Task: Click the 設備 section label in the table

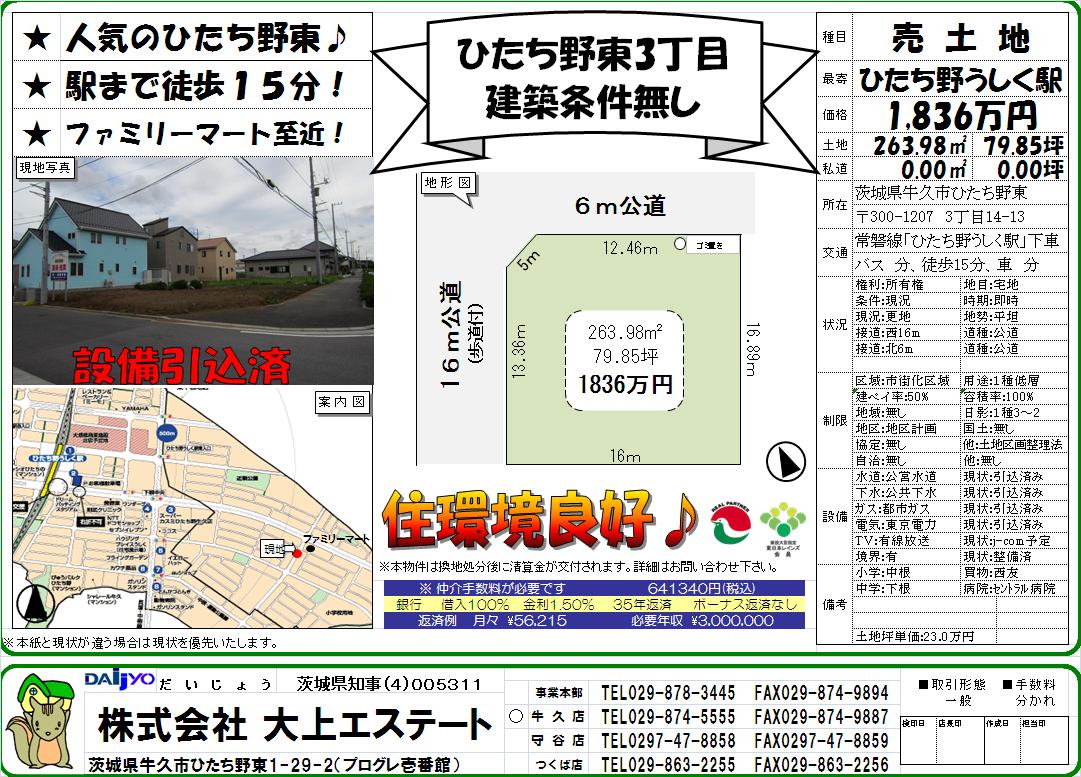Action: [x=834, y=516]
